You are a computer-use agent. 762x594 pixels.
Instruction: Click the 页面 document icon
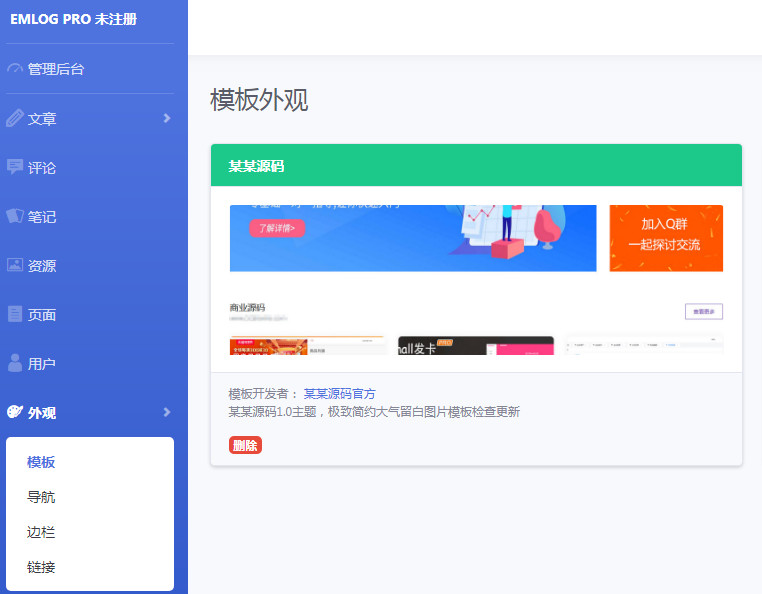[x=15, y=314]
